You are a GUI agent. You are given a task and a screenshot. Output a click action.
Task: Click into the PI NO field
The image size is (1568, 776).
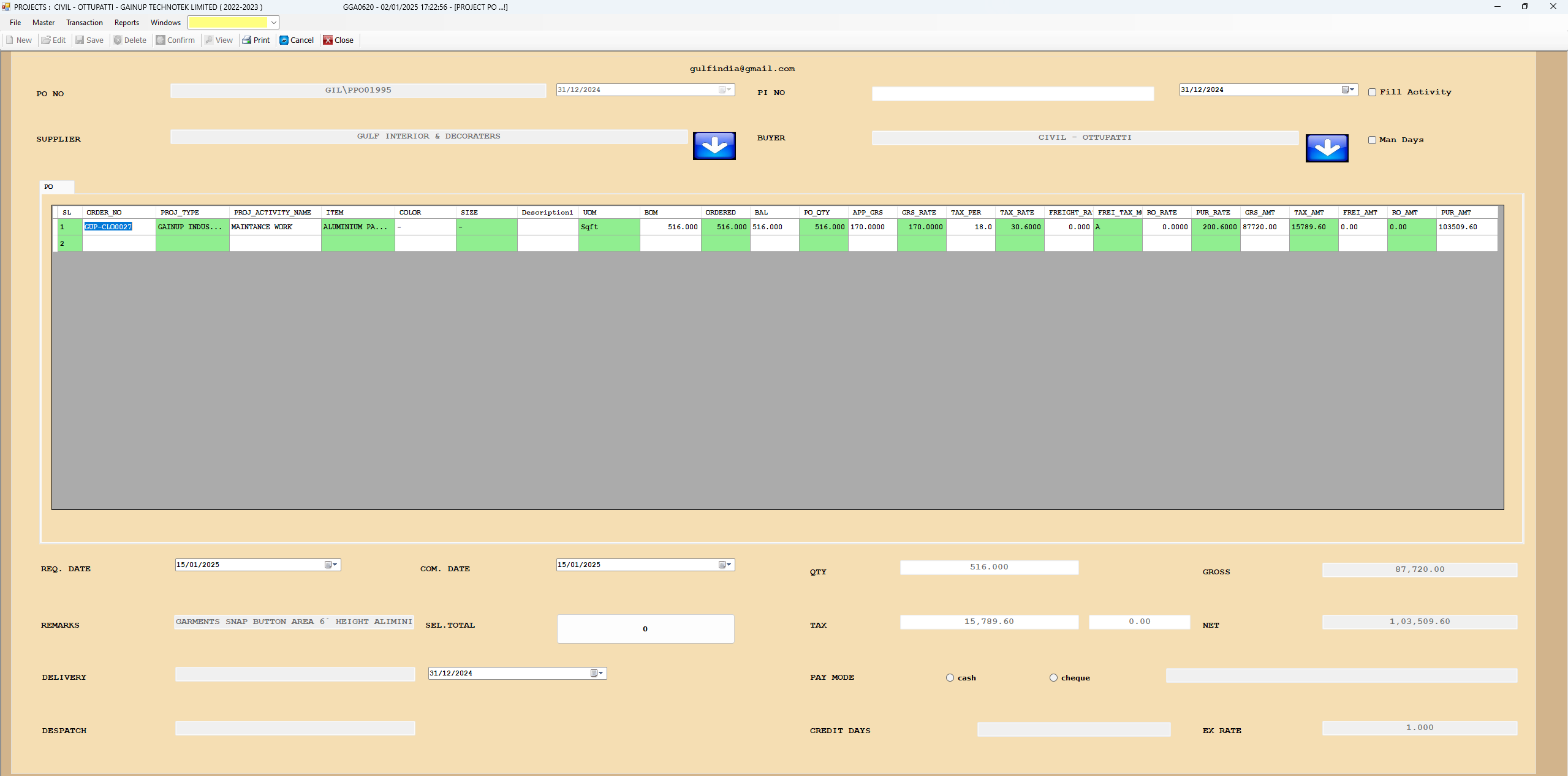[x=1012, y=94]
